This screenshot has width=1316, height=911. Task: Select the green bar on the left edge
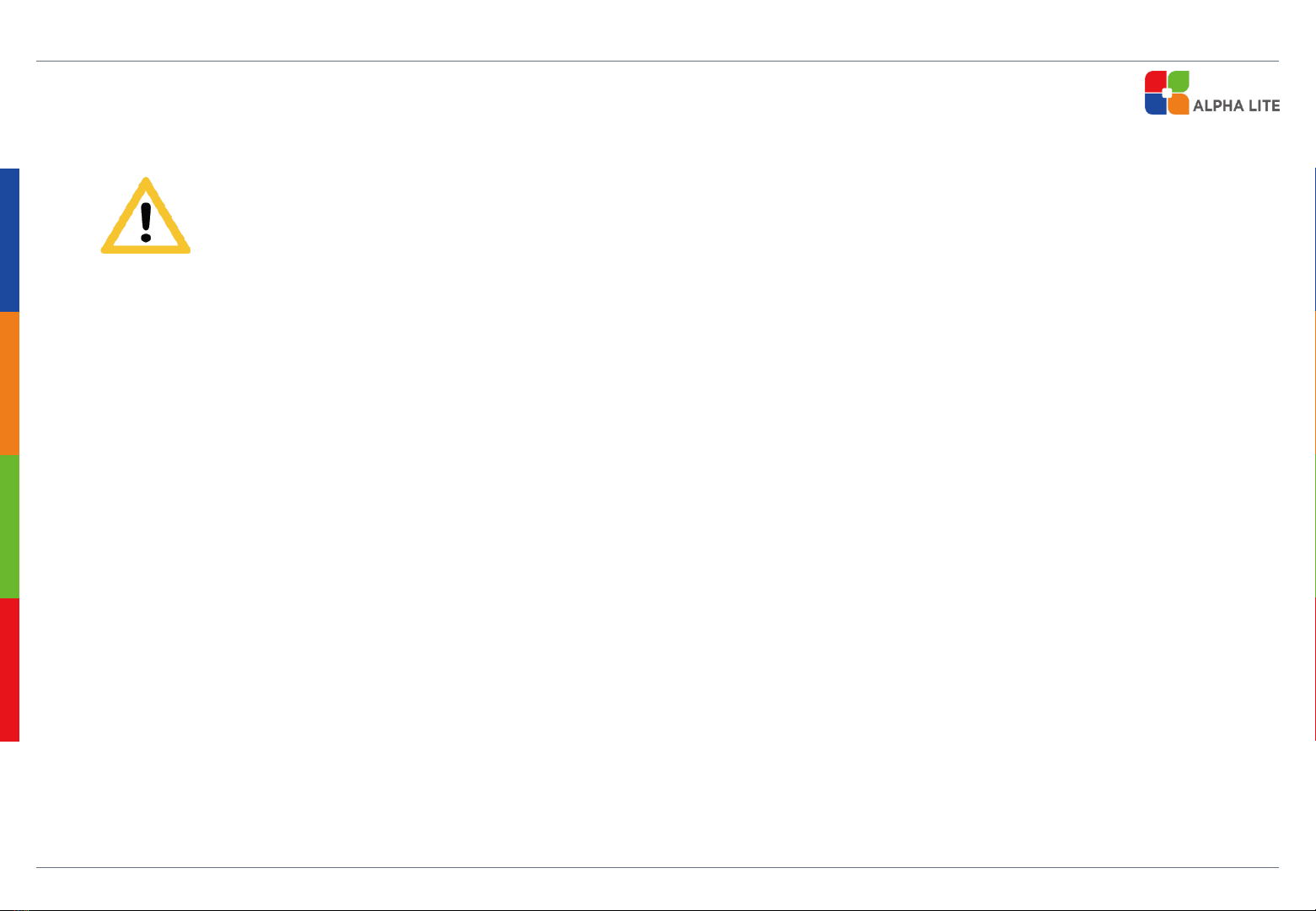9,527
